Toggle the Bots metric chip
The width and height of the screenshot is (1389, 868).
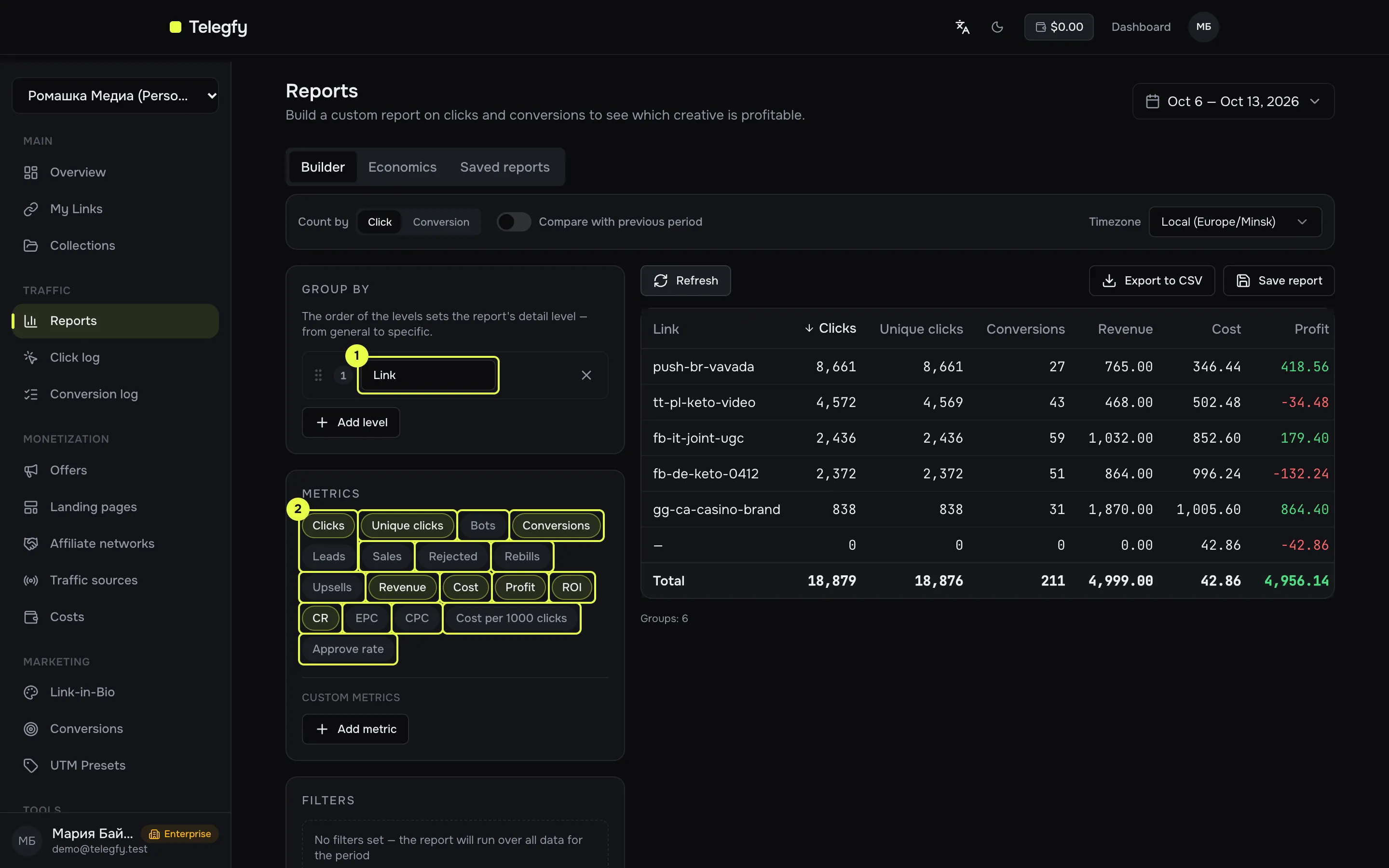click(x=483, y=526)
